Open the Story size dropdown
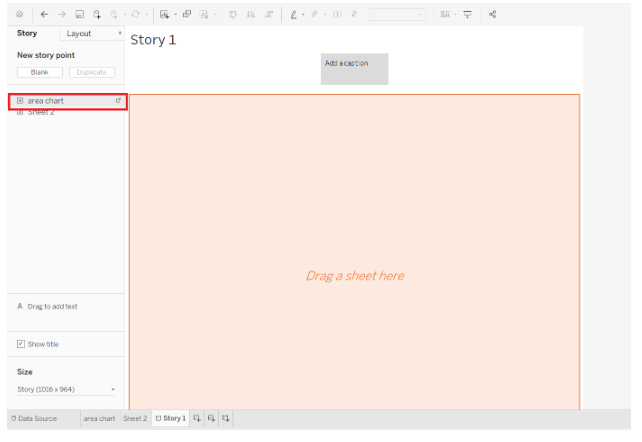 tap(66, 389)
